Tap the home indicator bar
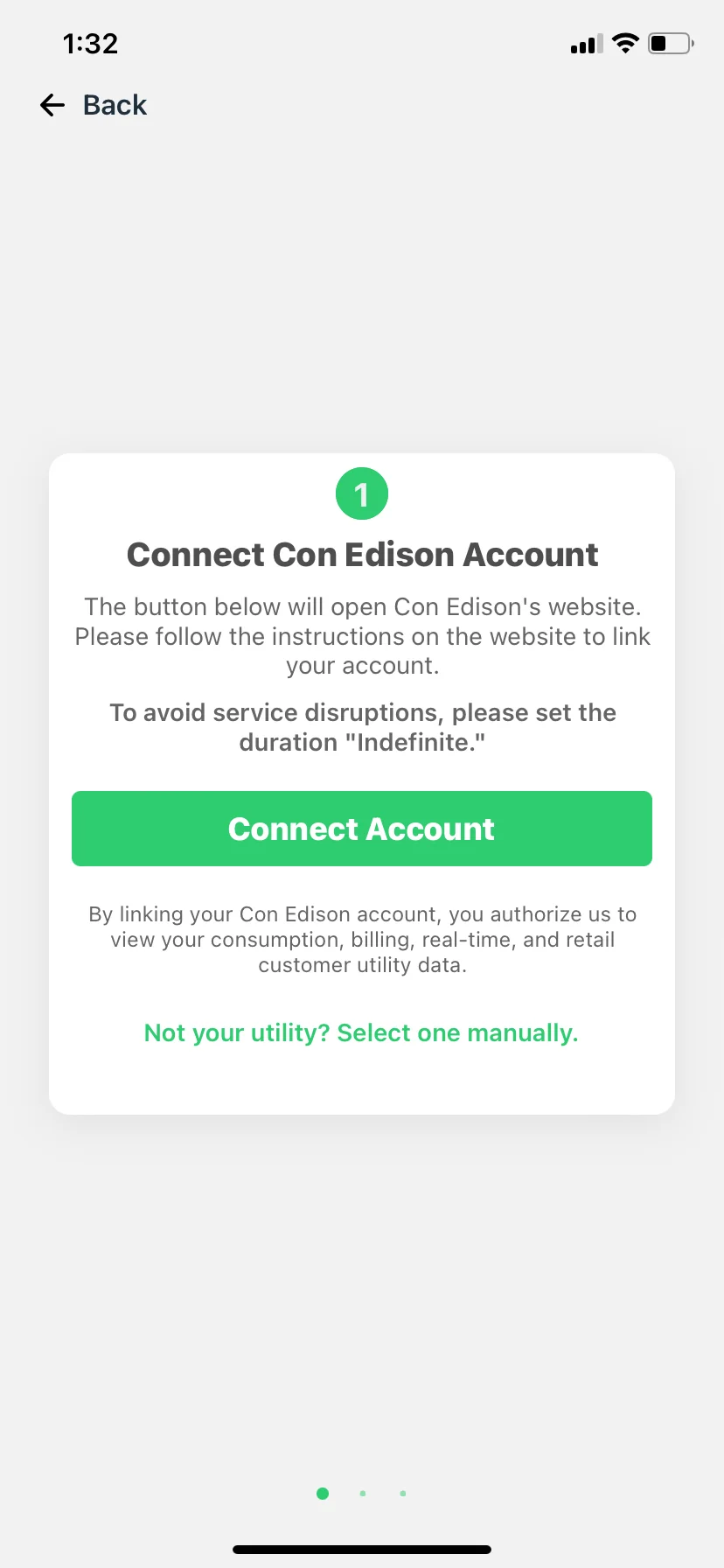The image size is (724, 1568). pos(362,1550)
